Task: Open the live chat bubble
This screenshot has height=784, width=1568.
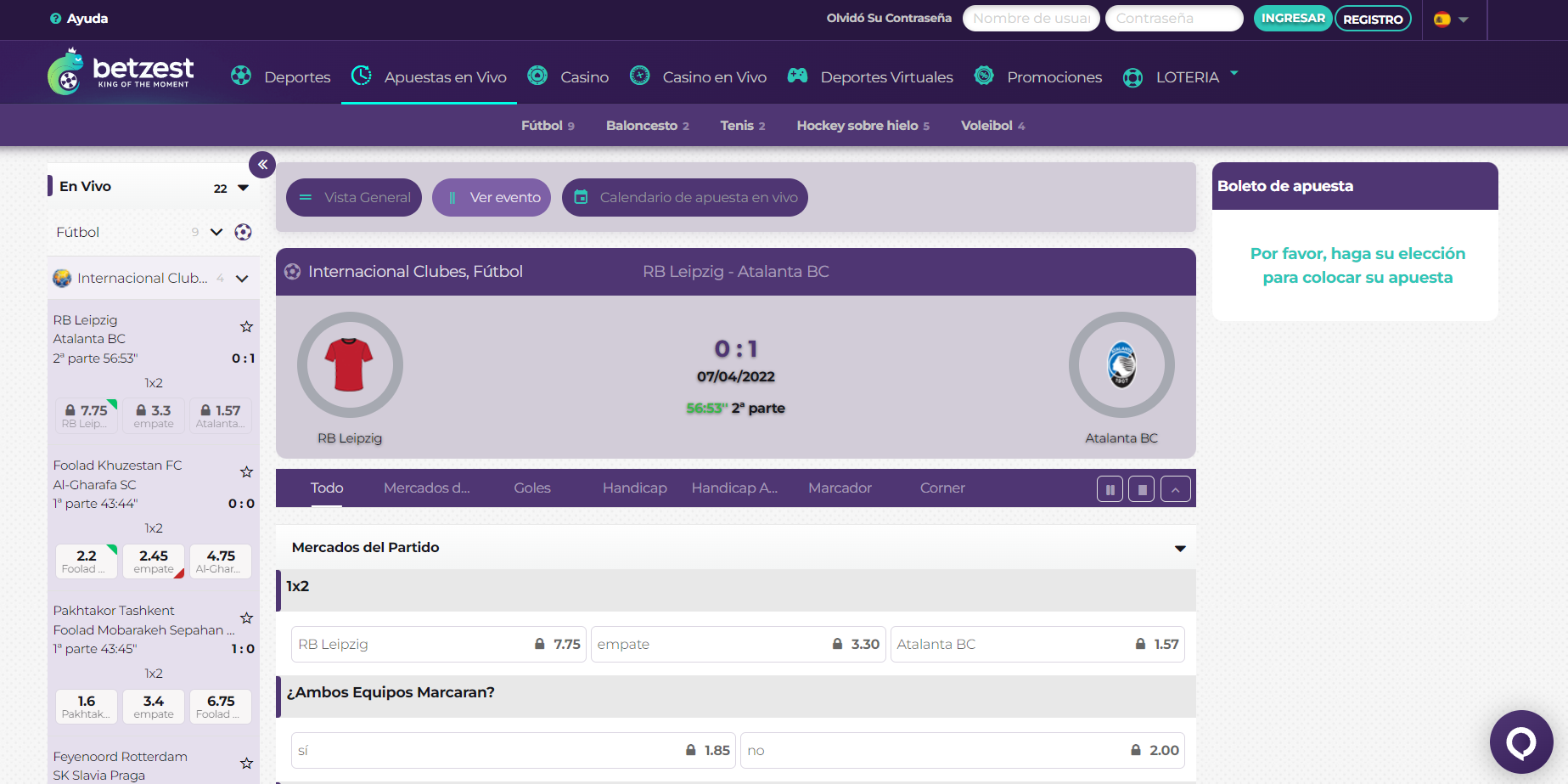Action: [1521, 742]
